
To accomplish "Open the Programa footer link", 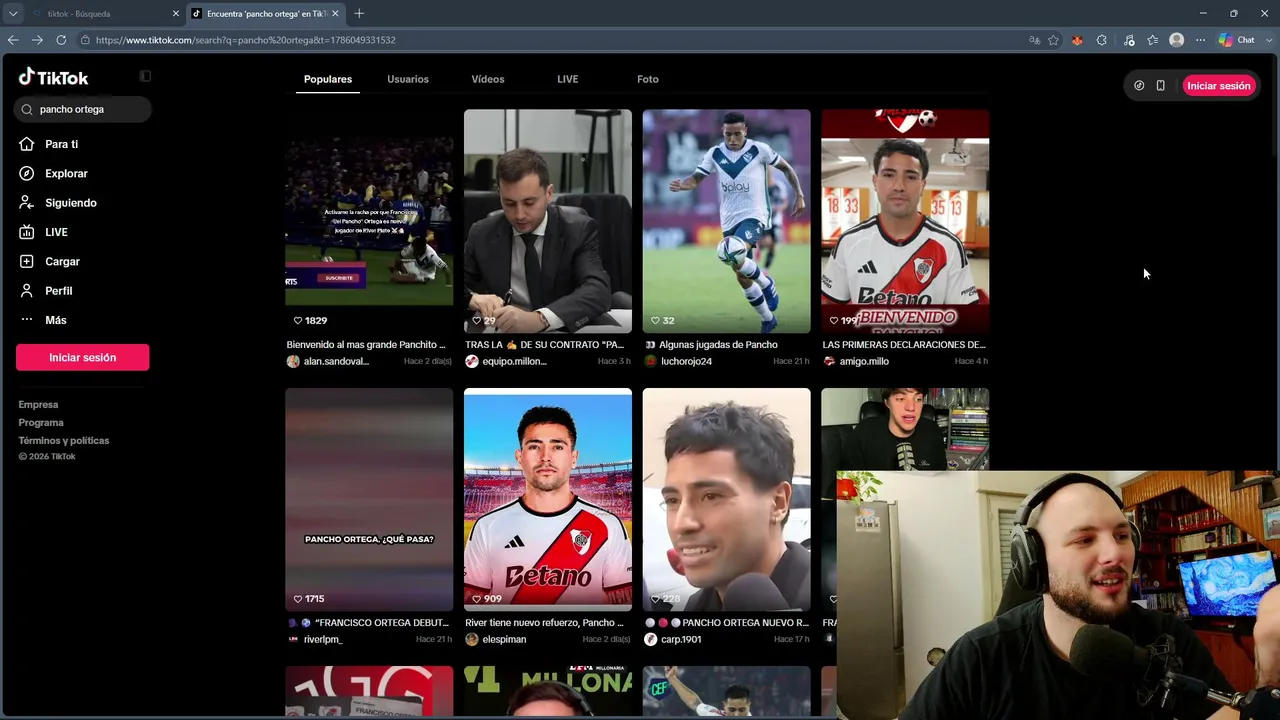I will 41,423.
